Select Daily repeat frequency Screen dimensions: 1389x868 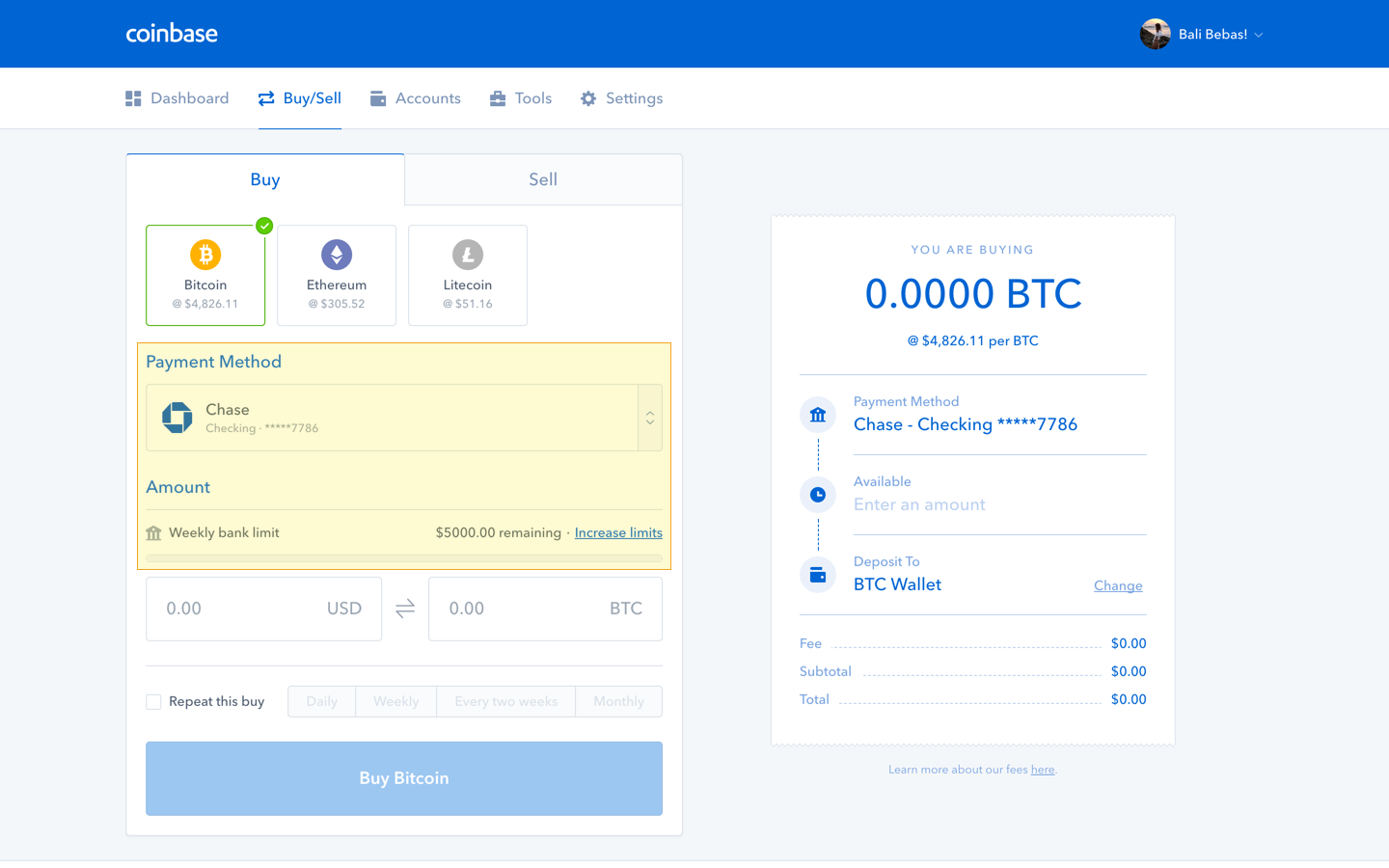(322, 701)
